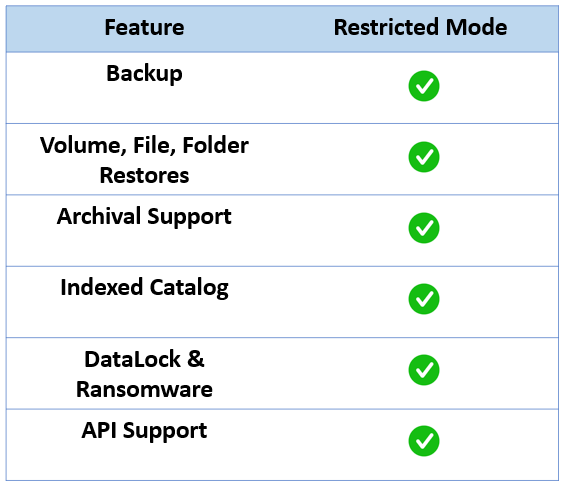This screenshot has height=487, width=566.
Task: Select the Feature column header
Action: tap(144, 27)
